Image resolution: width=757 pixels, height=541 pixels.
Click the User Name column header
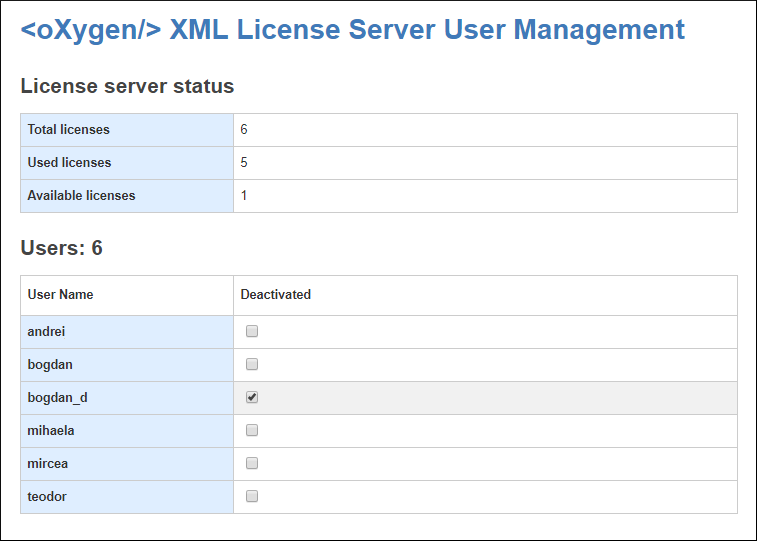(60, 295)
